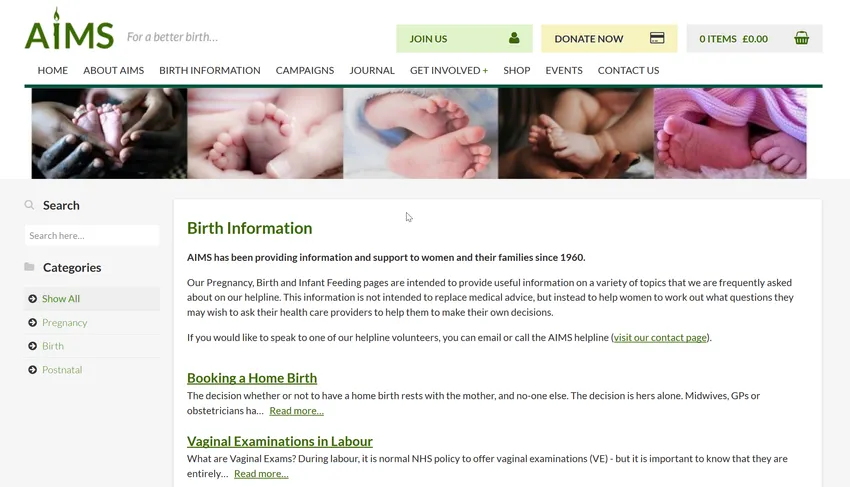850x487 pixels.
Task: Click the Join Us button
Action: pyautogui.click(x=464, y=39)
